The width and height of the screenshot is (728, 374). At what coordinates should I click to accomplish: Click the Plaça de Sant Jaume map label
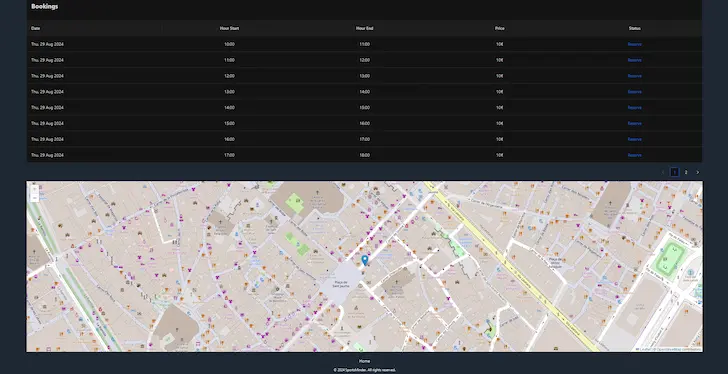coord(341,284)
